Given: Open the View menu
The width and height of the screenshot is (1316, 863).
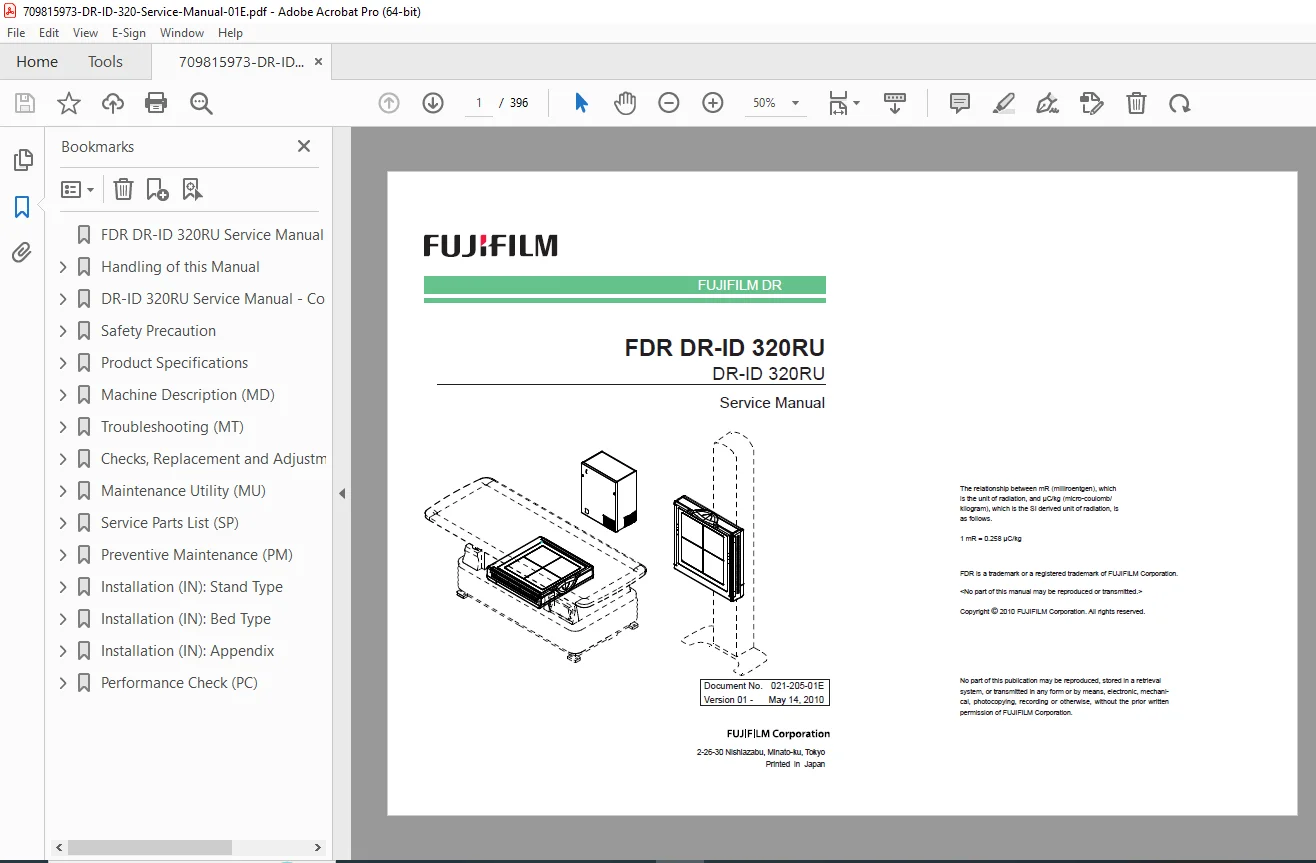Looking at the screenshot, I should (85, 33).
